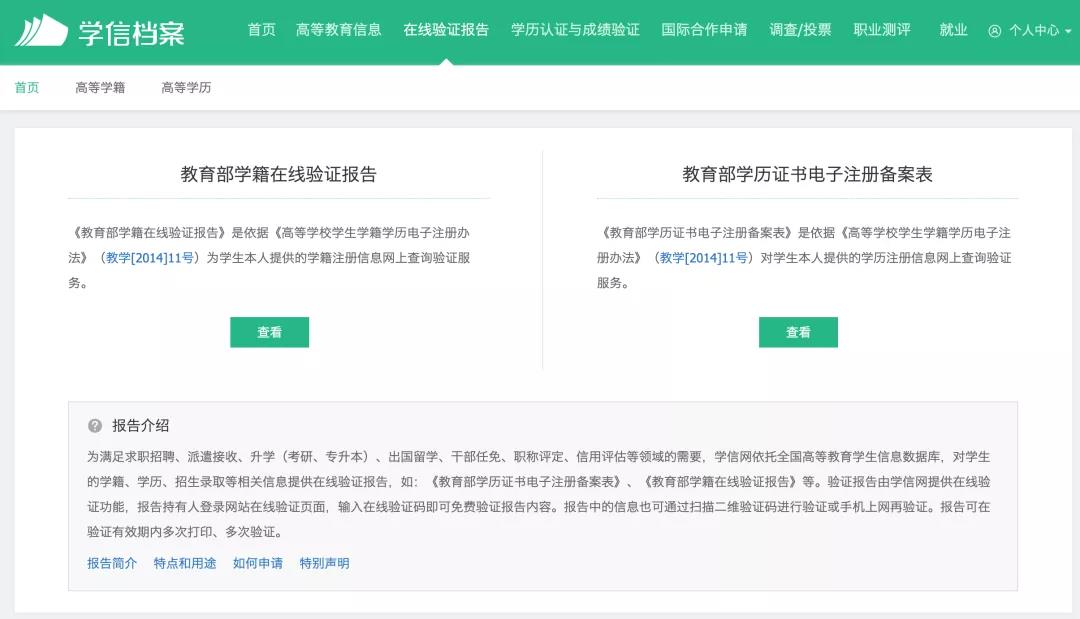Open the 高等教育信息 menu

click(339, 30)
